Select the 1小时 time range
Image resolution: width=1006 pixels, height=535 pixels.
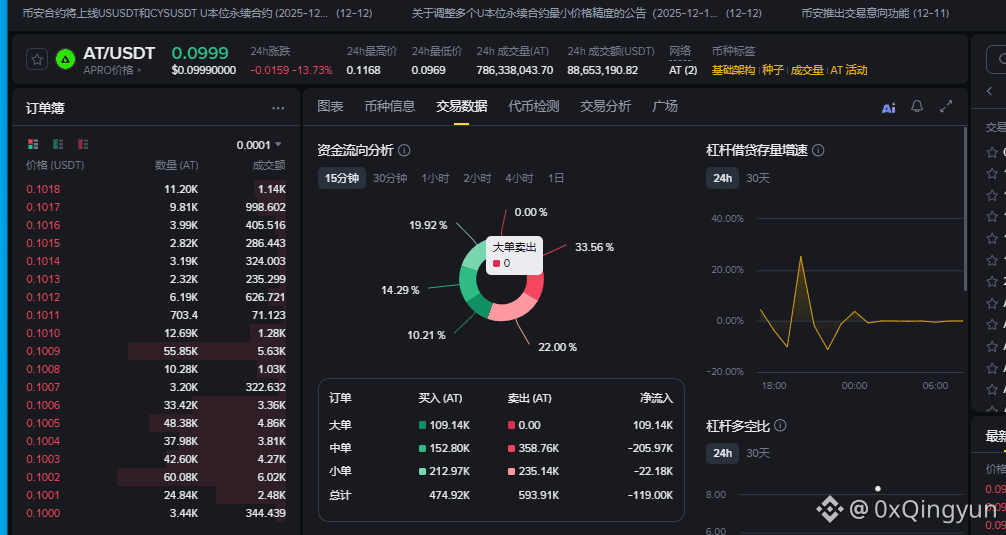tap(435, 178)
